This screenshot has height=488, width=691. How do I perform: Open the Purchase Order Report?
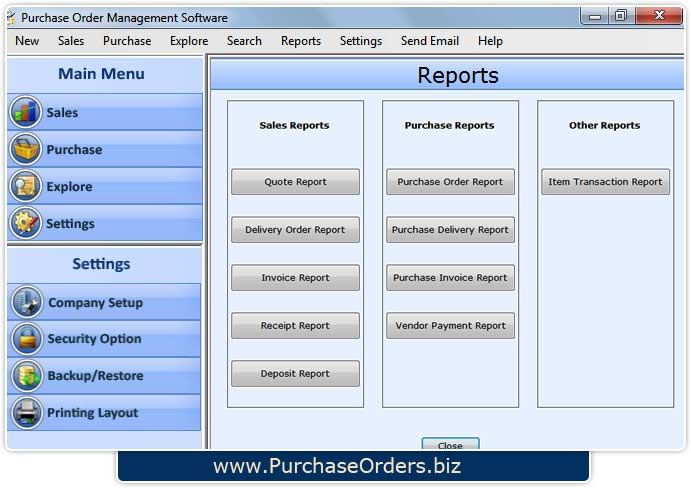pos(450,182)
